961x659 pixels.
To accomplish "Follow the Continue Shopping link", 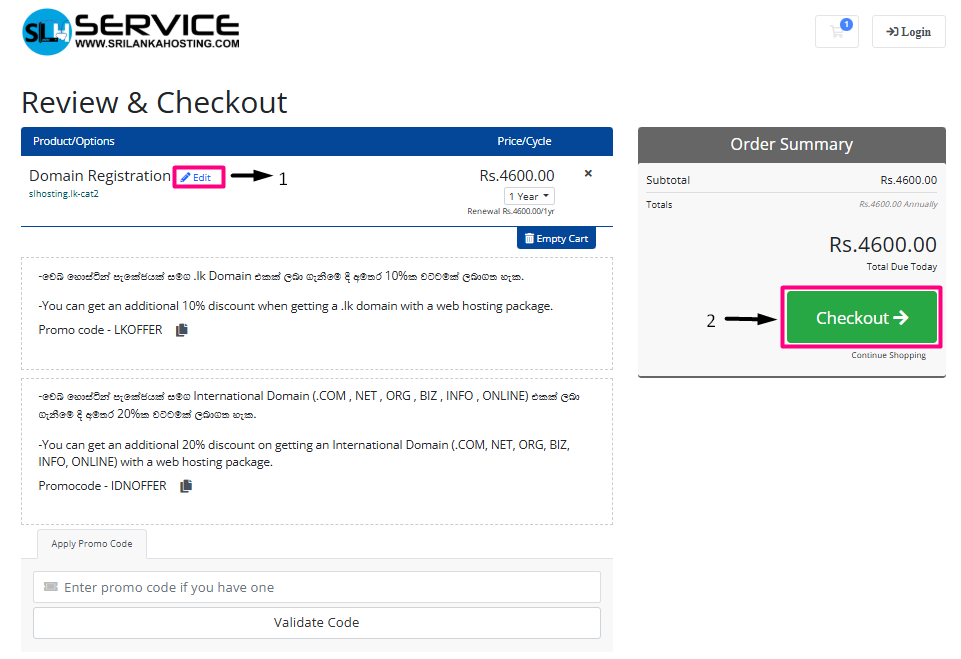I will [888, 355].
